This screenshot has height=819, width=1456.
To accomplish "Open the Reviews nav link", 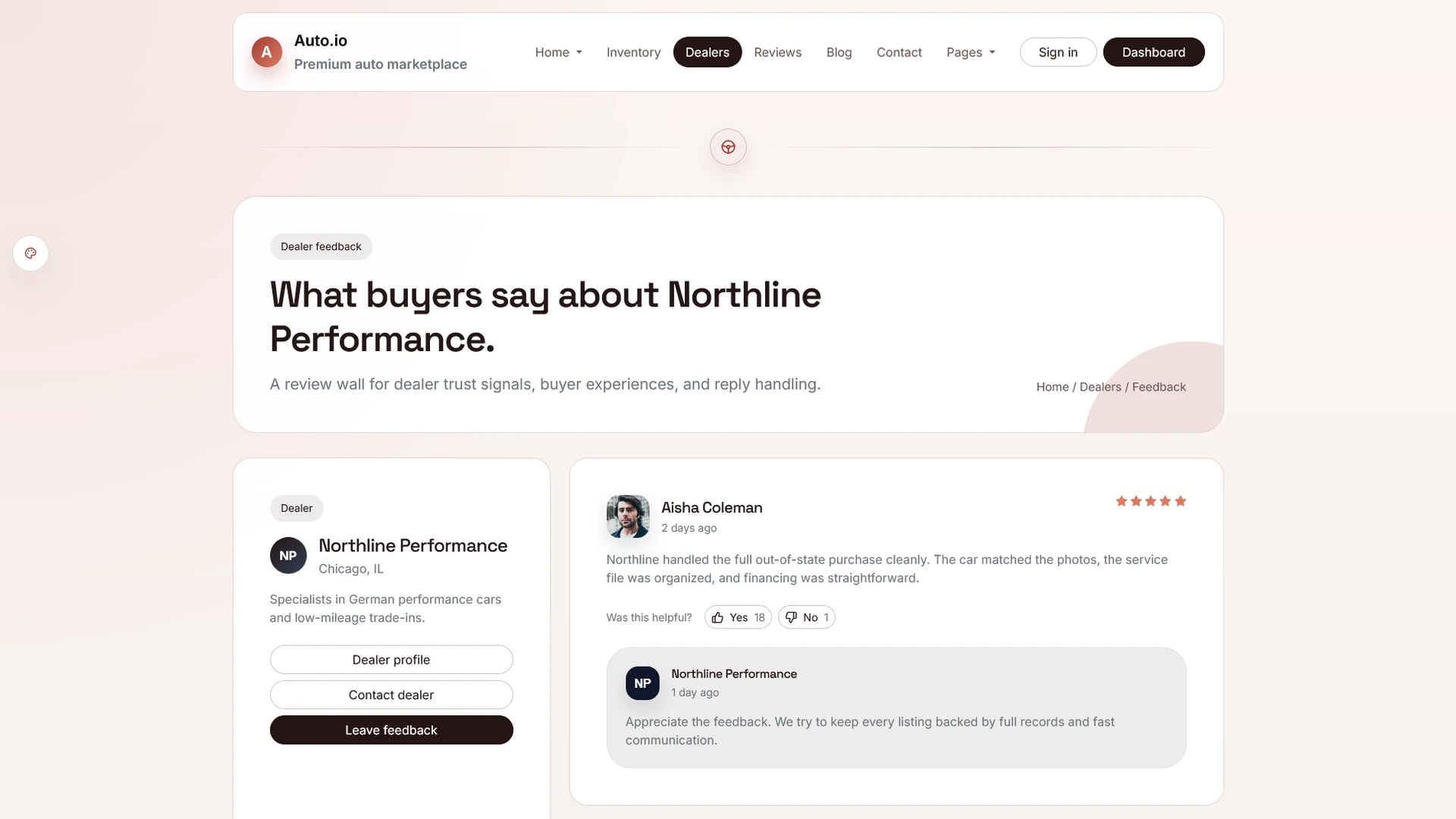I will pyautogui.click(x=777, y=52).
